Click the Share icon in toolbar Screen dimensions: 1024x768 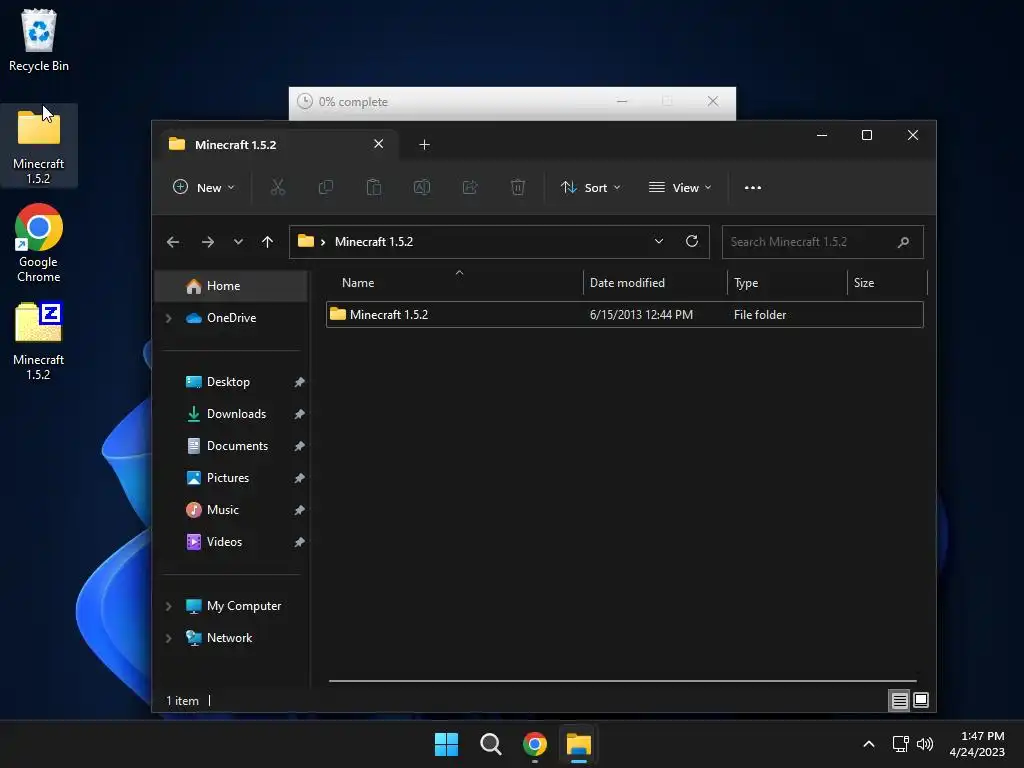470,187
